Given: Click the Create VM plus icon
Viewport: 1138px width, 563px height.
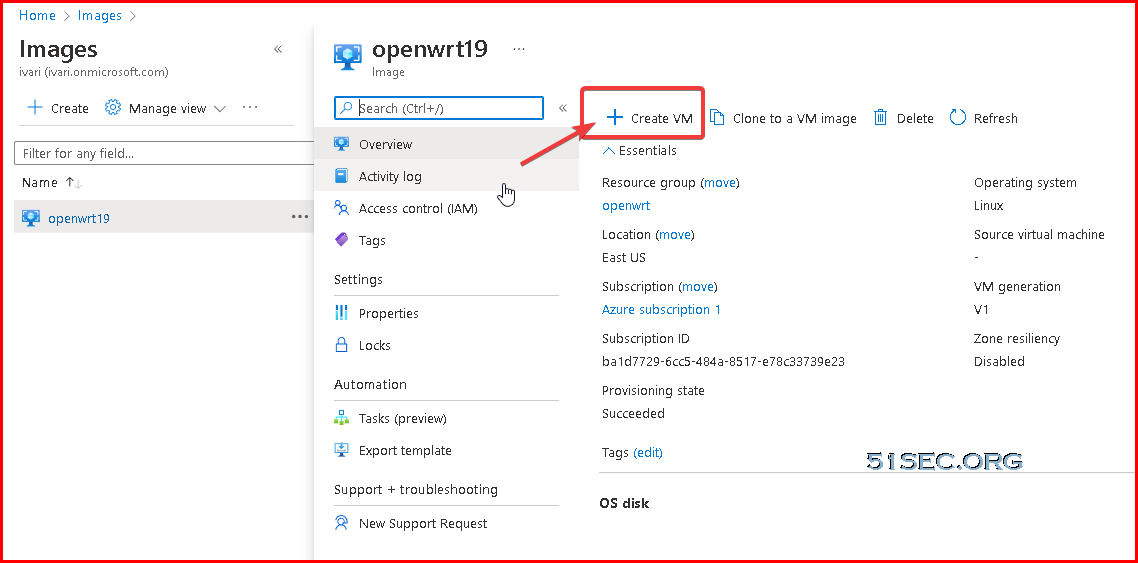Looking at the screenshot, I should coord(615,118).
